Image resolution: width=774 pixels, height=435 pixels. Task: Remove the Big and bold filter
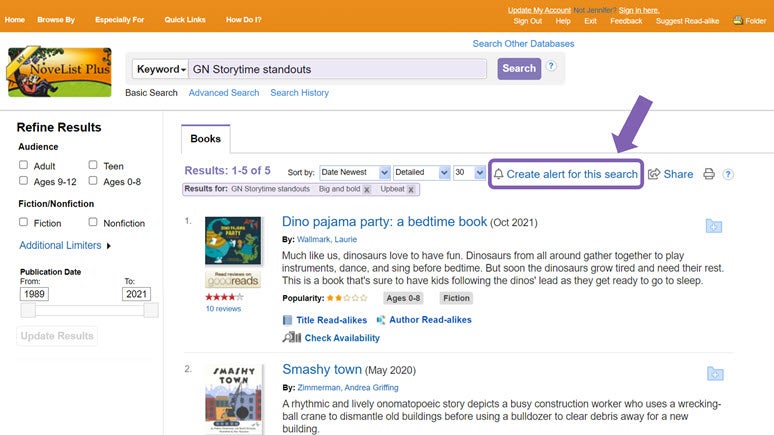(x=367, y=189)
